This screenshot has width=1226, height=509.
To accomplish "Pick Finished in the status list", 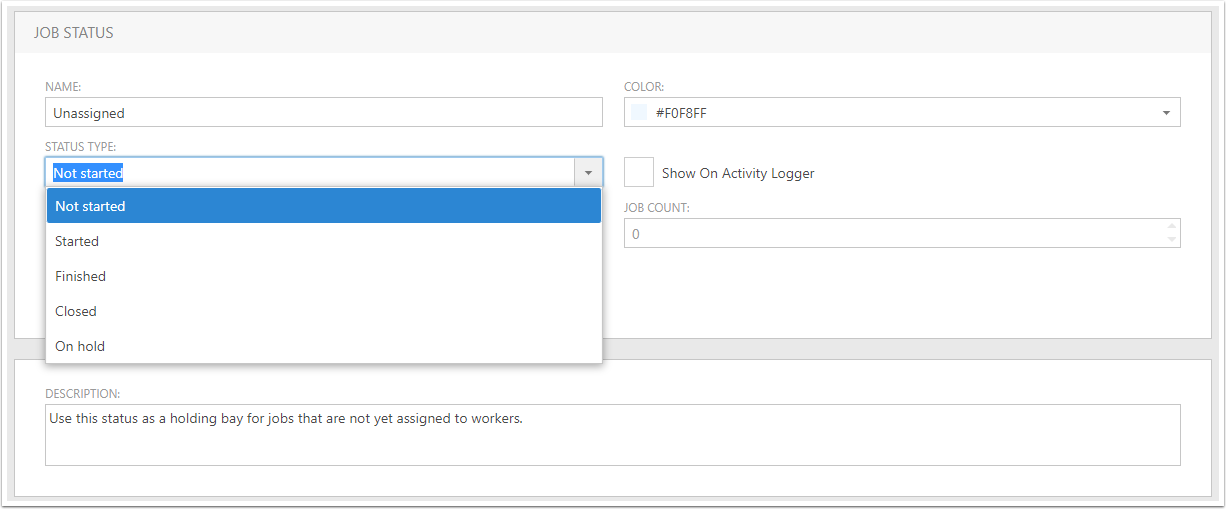I will point(324,276).
